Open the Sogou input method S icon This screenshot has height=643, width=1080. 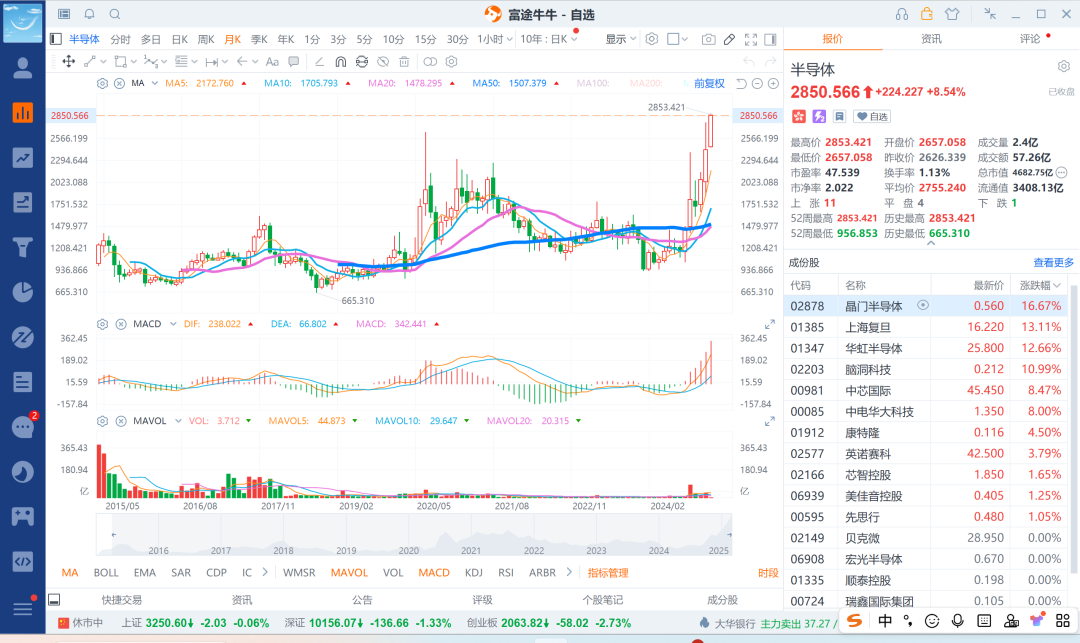[854, 621]
